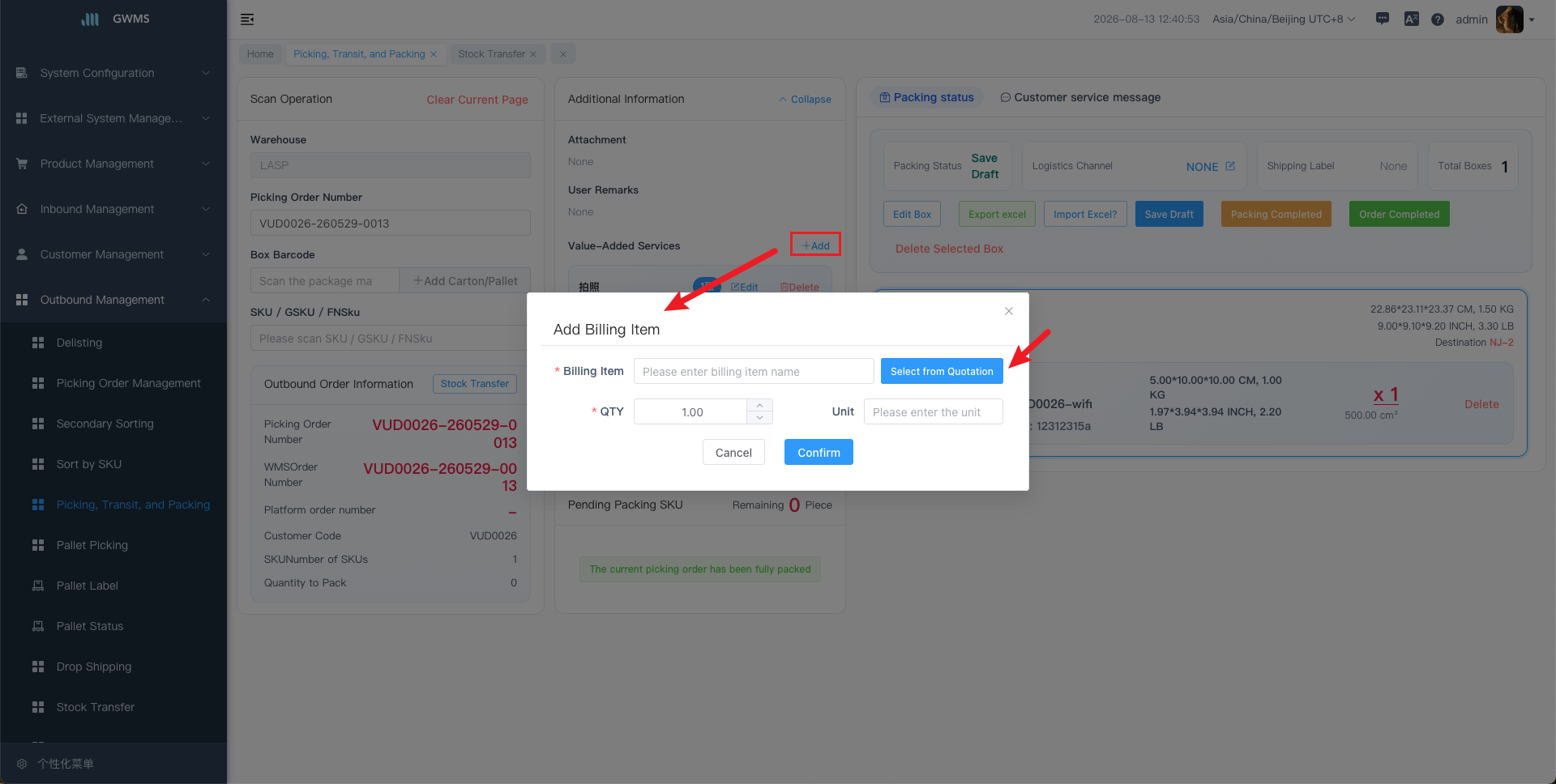The image size is (1556, 784).
Task: Click Save Draft button
Action: (x=1169, y=214)
